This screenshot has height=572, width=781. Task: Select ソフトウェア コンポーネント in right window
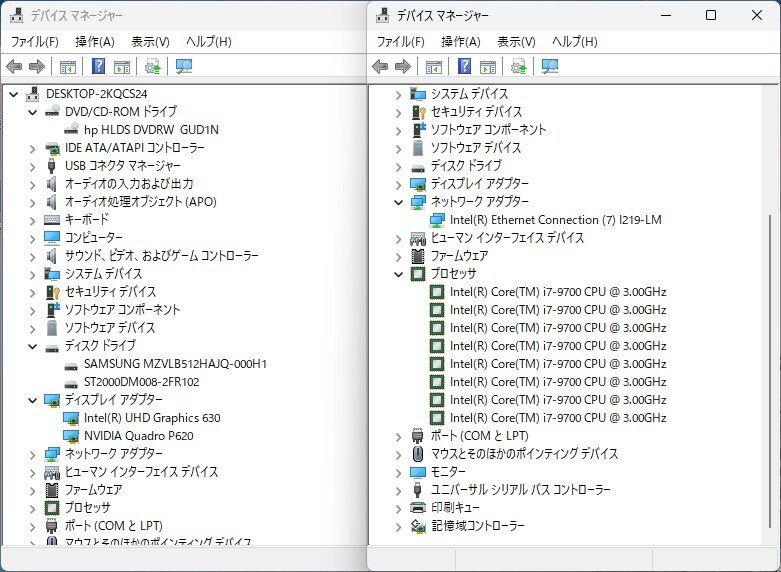[488, 130]
